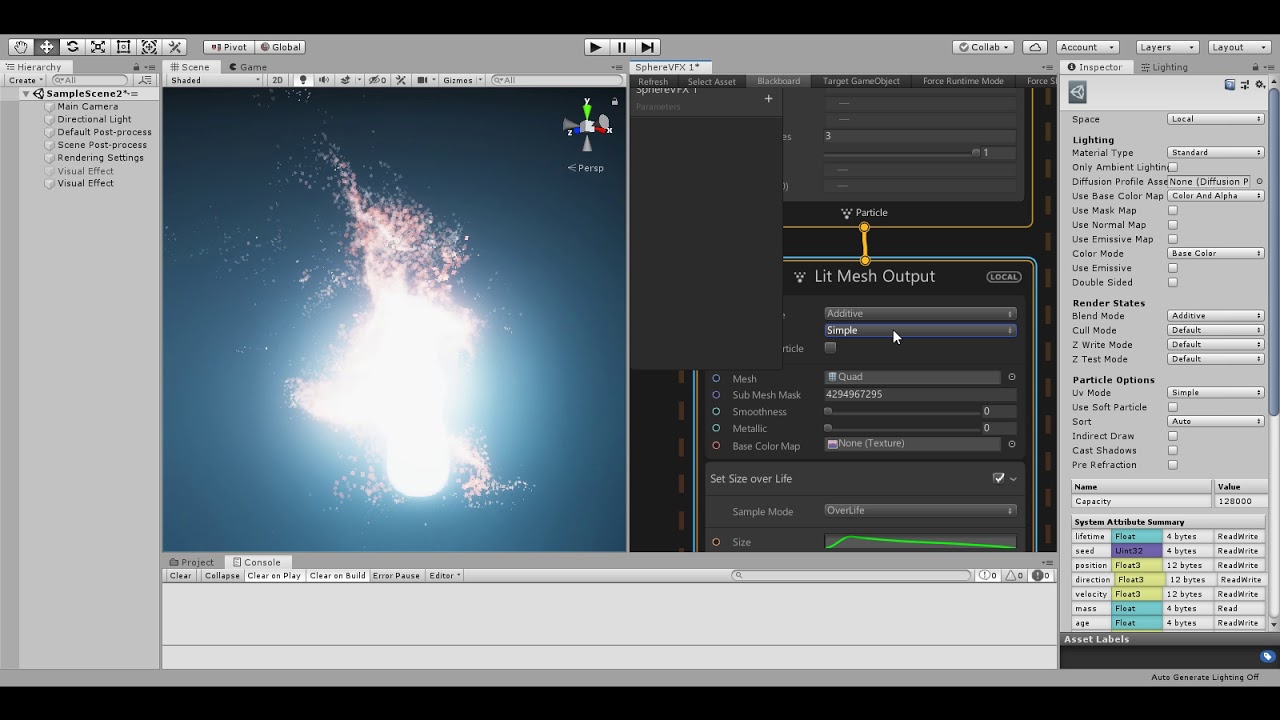The height and width of the screenshot is (720, 1280).
Task: Select the combined Transform tool
Action: click(149, 47)
